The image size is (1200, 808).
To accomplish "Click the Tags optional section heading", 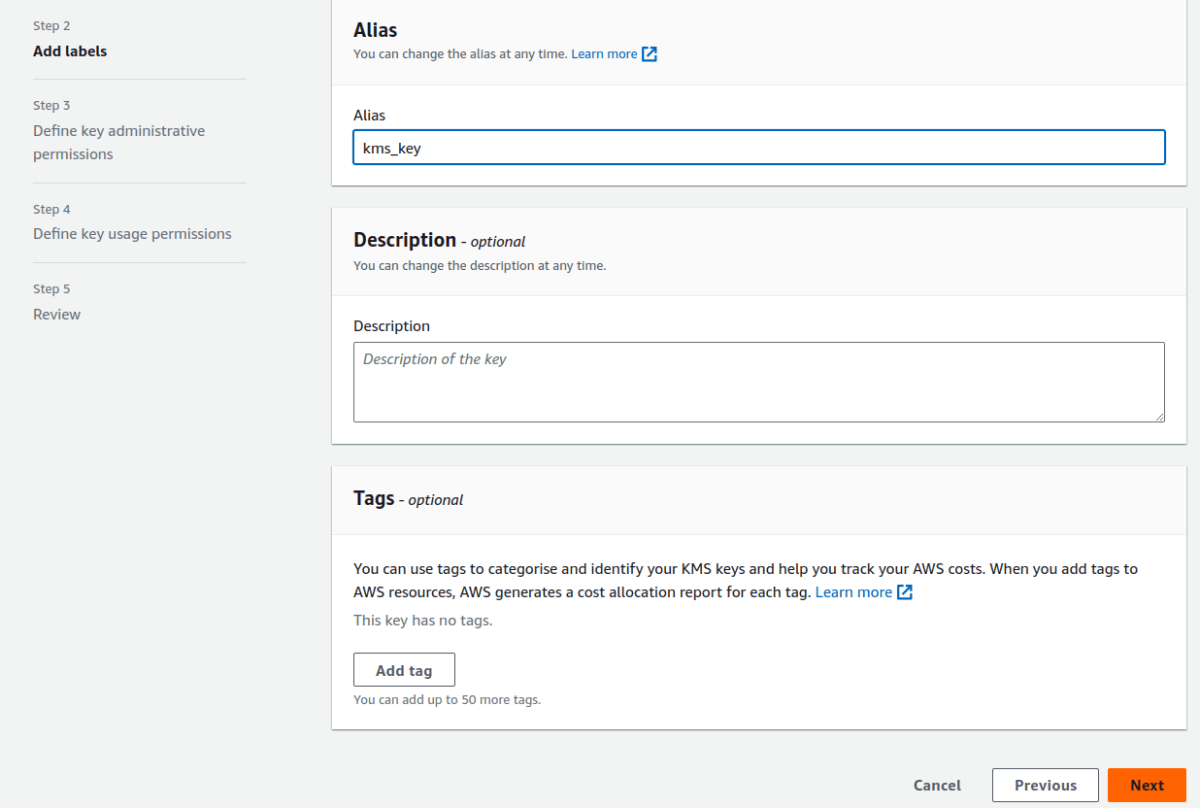I will pyautogui.click(x=407, y=498).
